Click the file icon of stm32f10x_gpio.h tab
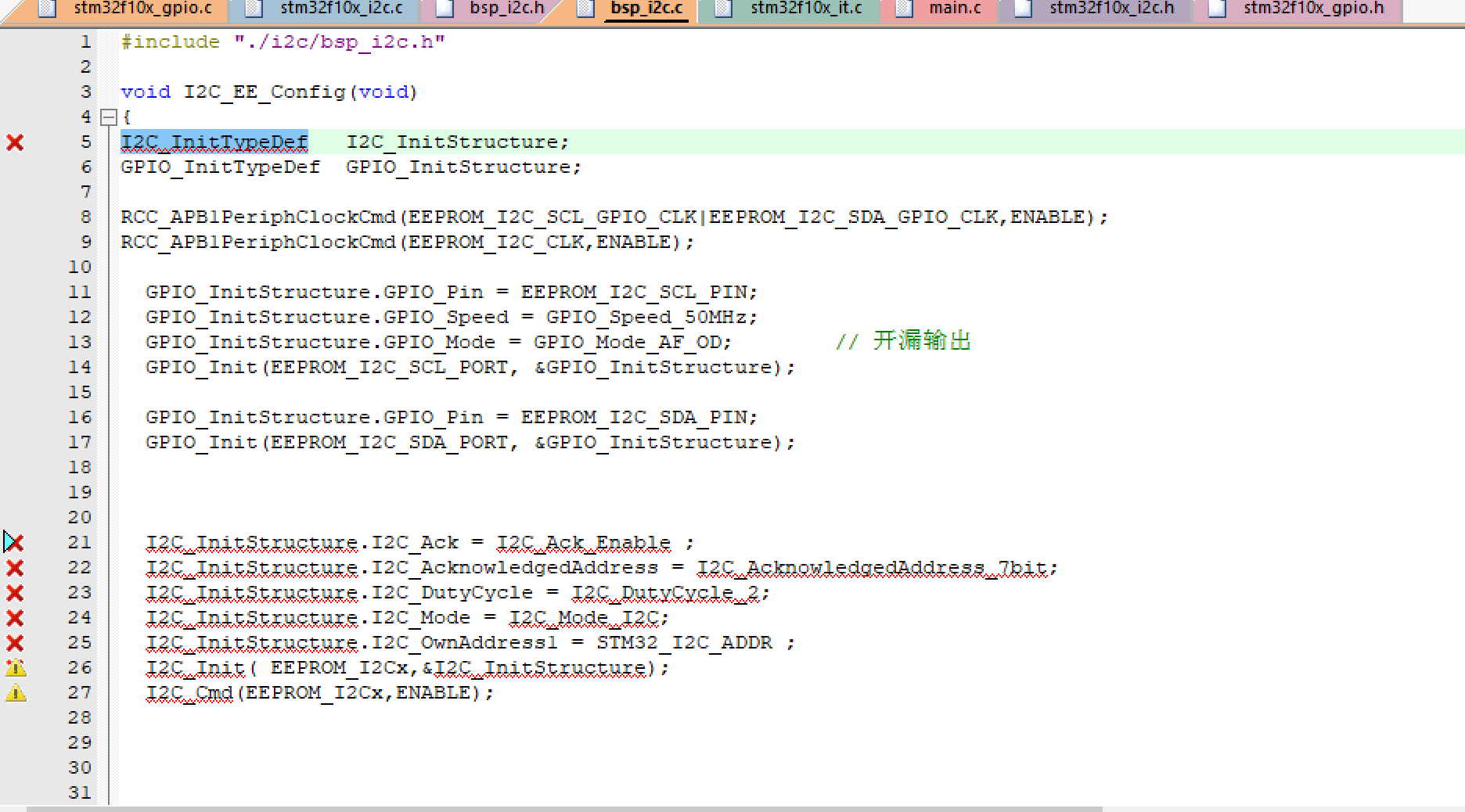This screenshot has width=1465, height=812. [1217, 9]
